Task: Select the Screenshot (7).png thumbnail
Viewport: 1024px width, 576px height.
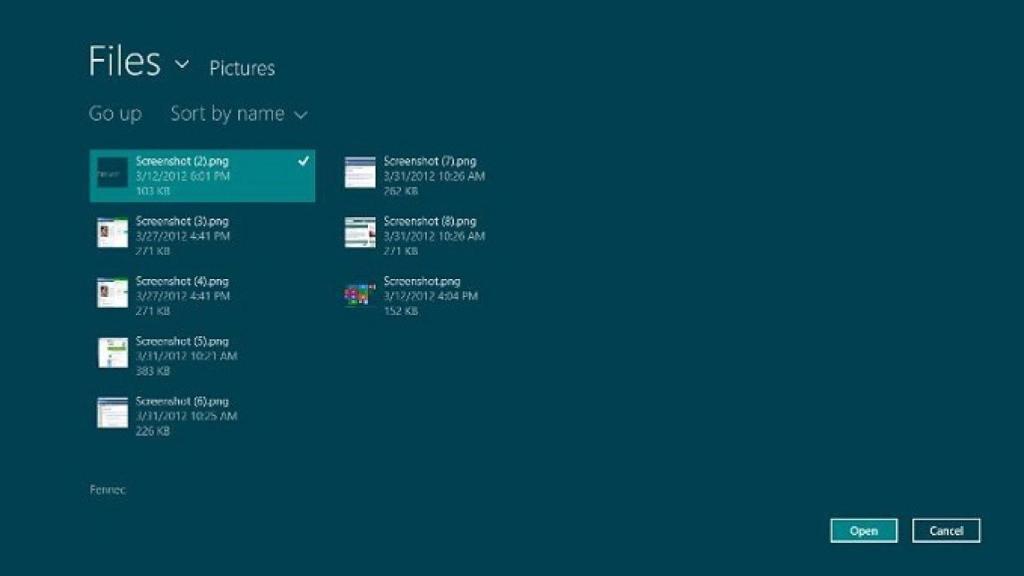Action: [360, 173]
